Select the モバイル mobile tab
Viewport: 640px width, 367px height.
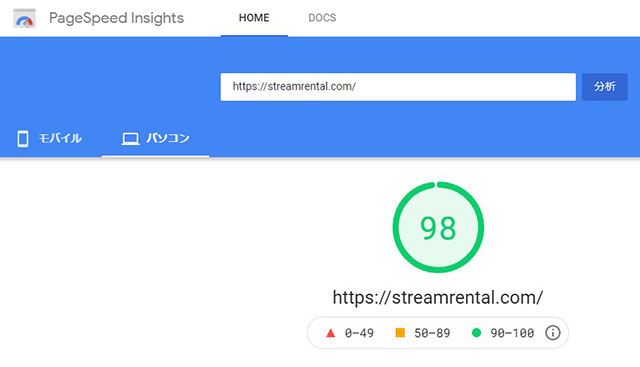point(50,138)
